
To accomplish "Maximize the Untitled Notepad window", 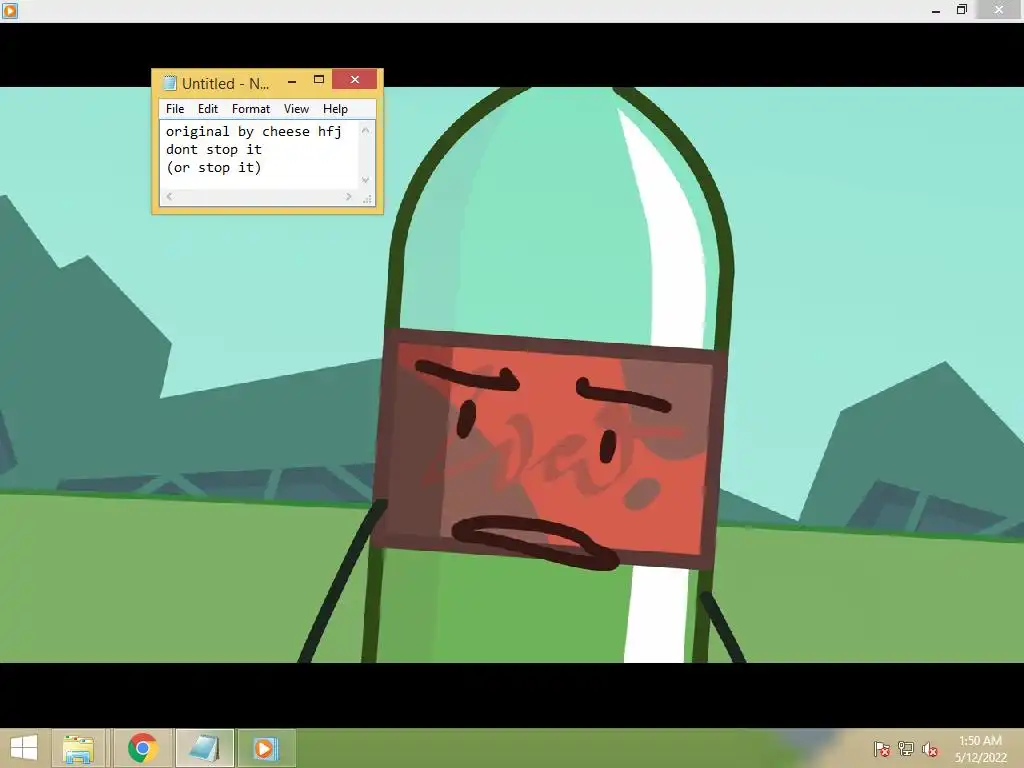I will 319,80.
